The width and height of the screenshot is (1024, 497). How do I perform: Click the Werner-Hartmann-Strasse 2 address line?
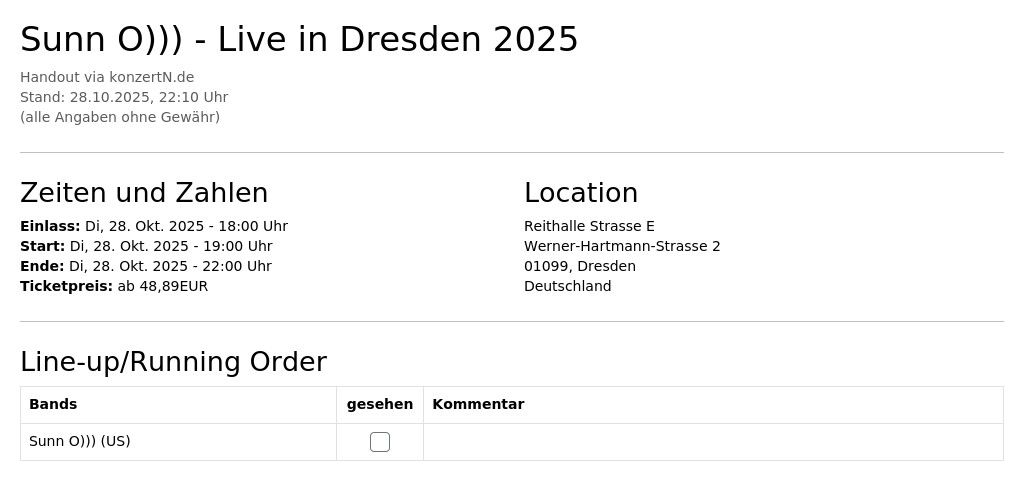pyautogui.click(x=622, y=246)
